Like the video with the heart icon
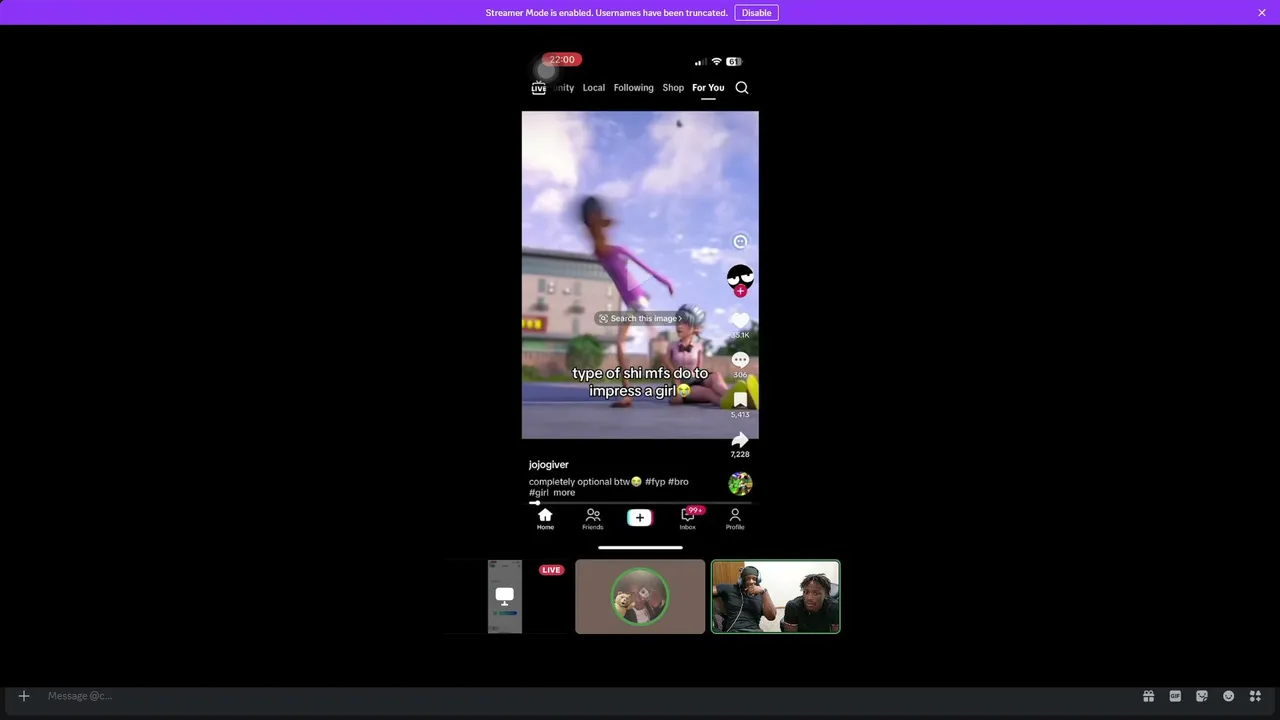This screenshot has height=720, width=1280. [740, 321]
